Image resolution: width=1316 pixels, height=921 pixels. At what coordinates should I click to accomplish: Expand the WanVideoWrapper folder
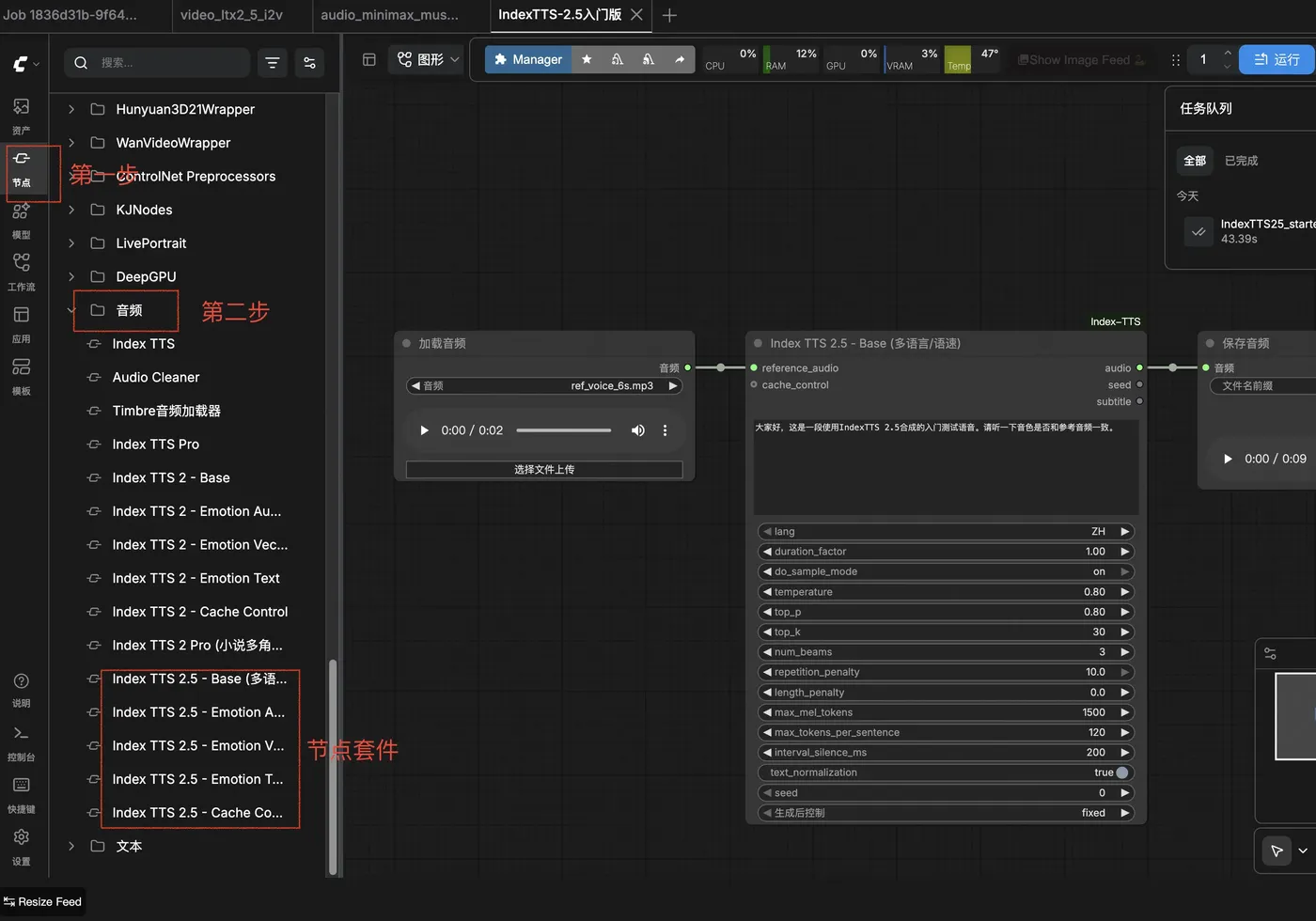71,143
